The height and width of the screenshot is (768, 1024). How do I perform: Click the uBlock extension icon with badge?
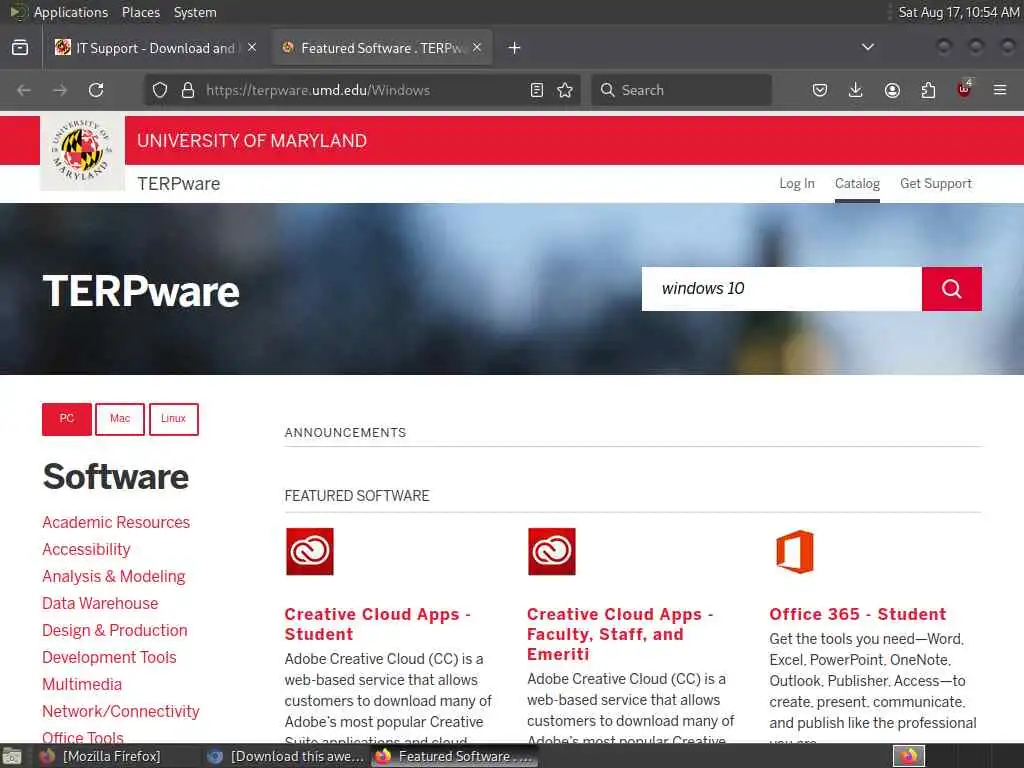[x=964, y=89]
